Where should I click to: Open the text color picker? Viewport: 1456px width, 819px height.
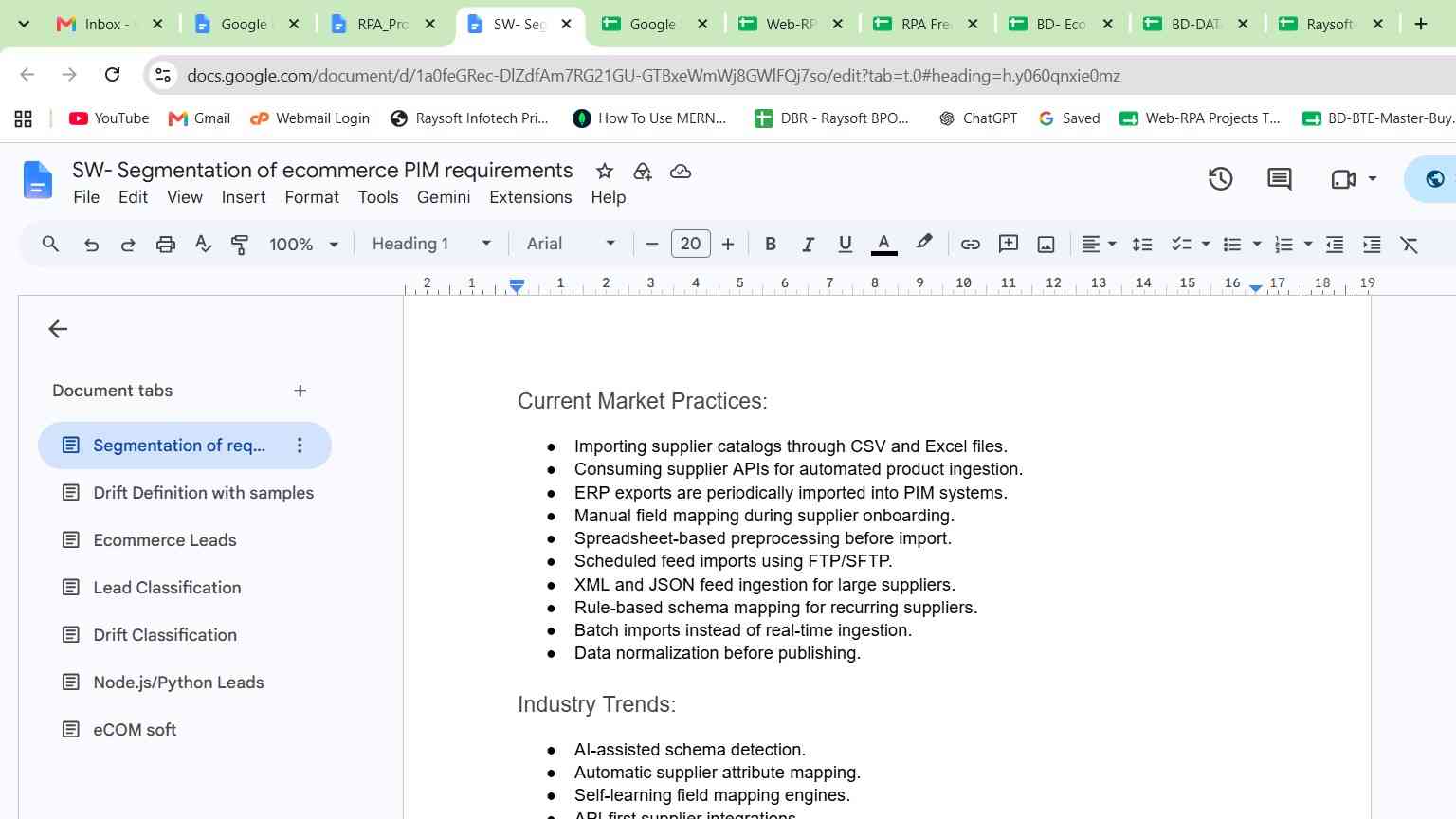click(883, 245)
